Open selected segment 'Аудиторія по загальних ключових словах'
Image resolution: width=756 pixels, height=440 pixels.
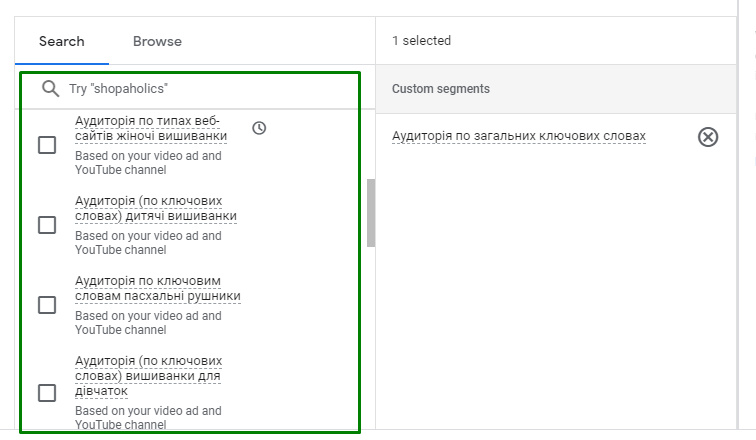(x=518, y=136)
